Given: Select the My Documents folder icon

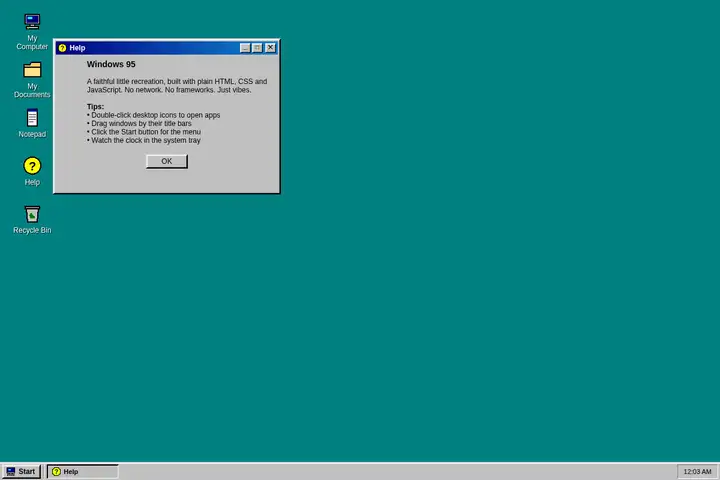Looking at the screenshot, I should pyautogui.click(x=32, y=80).
